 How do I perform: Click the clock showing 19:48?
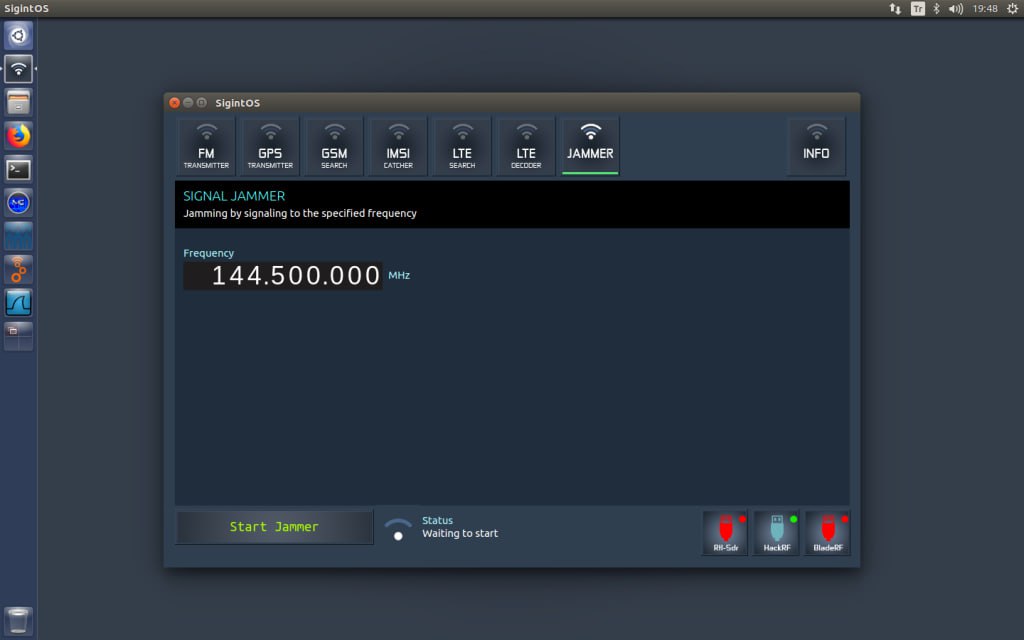(985, 8)
